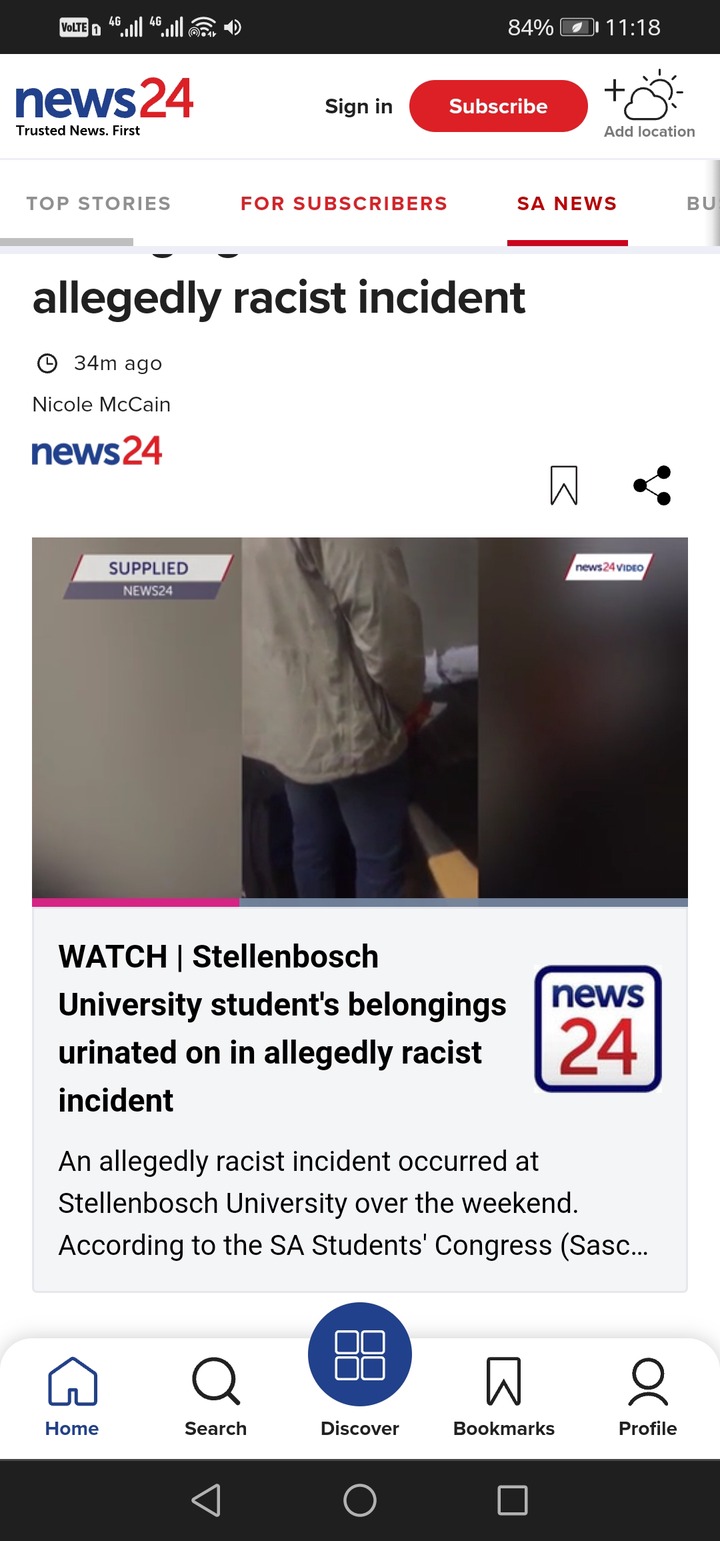Open the news24 logo in header
720x1541 pixels.
point(104,105)
